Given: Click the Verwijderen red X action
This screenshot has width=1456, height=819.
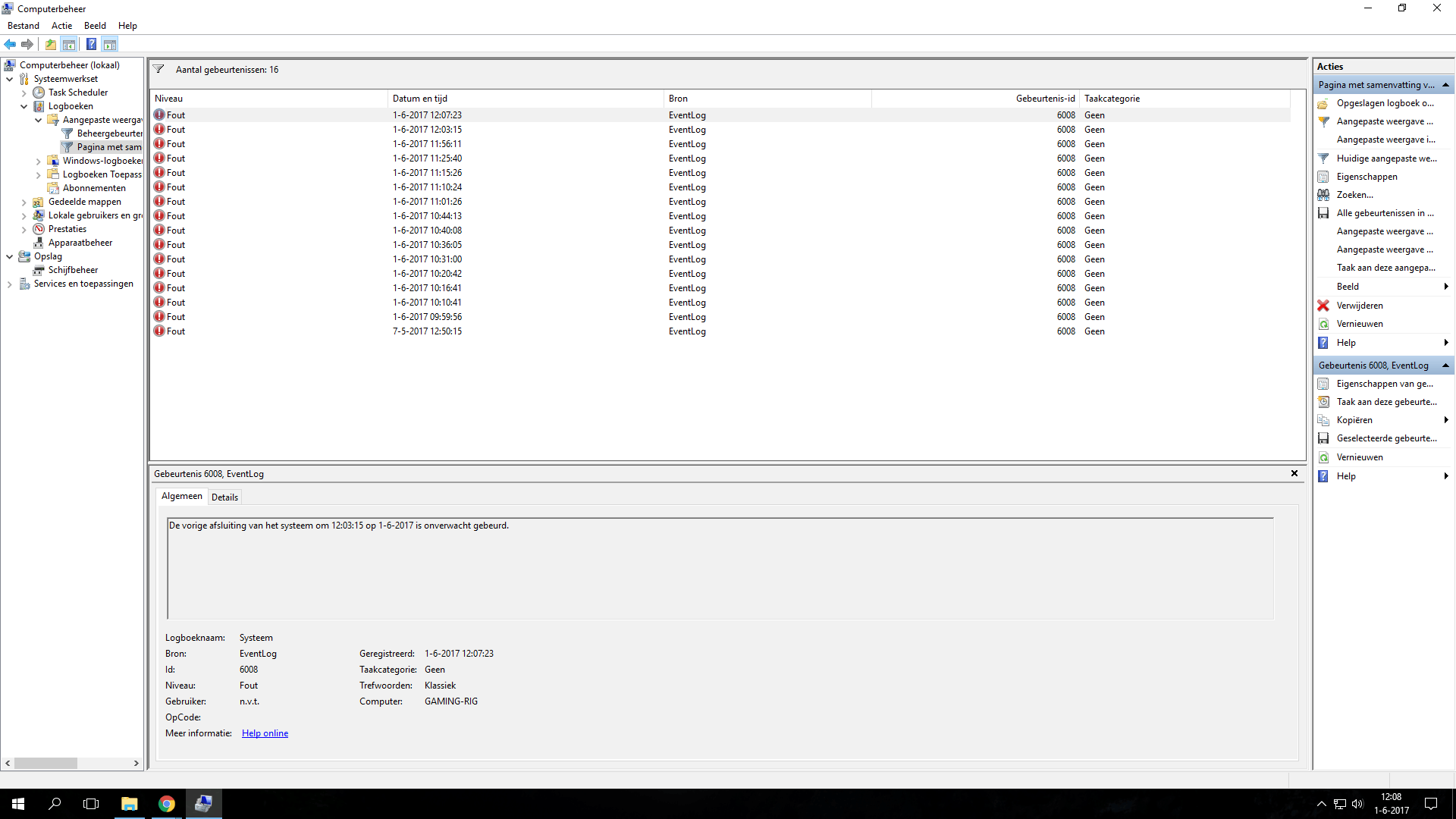Looking at the screenshot, I should (1359, 306).
